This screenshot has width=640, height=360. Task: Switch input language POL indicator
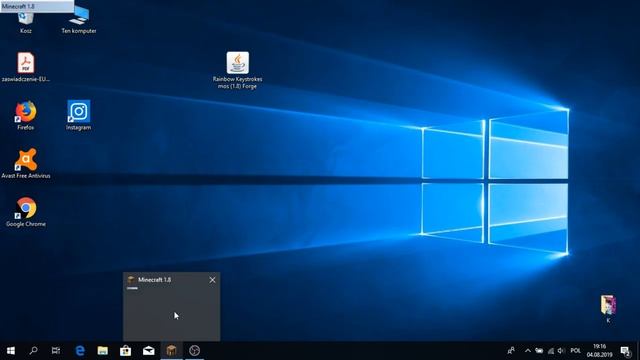(x=576, y=351)
